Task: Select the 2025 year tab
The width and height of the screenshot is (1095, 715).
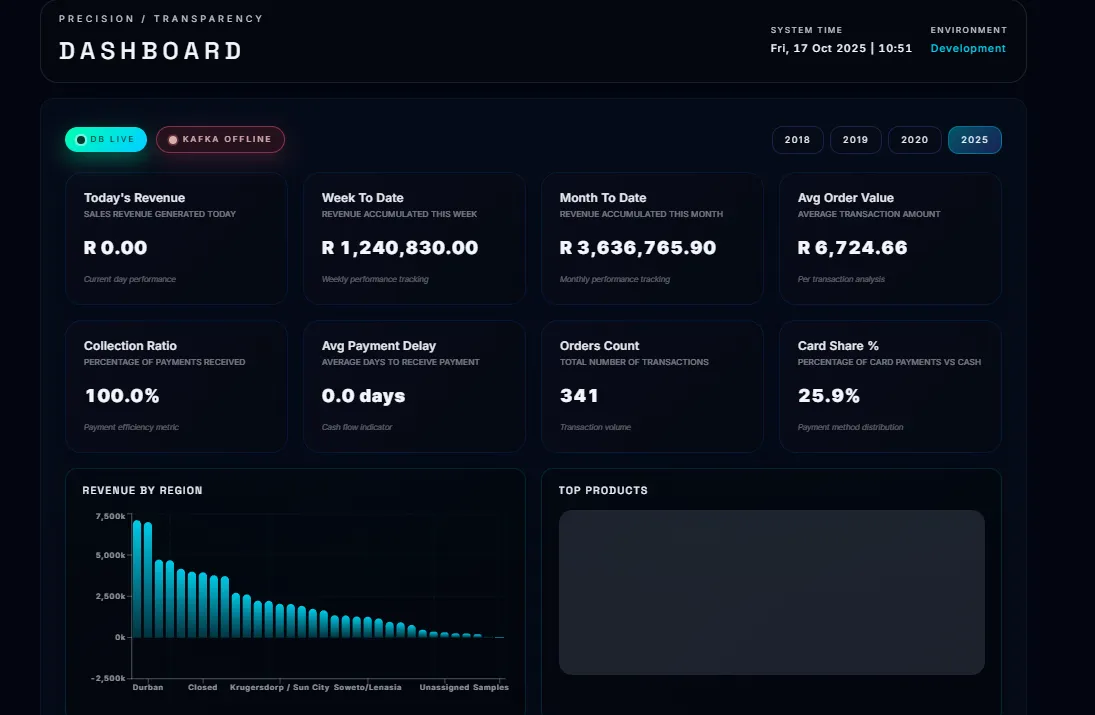Action: tap(975, 140)
